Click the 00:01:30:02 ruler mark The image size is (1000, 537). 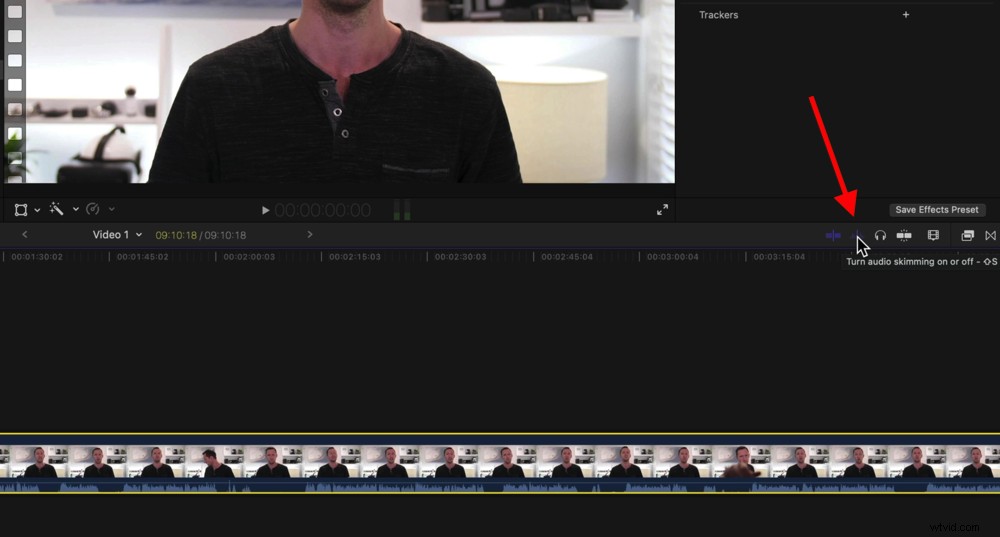[37, 256]
